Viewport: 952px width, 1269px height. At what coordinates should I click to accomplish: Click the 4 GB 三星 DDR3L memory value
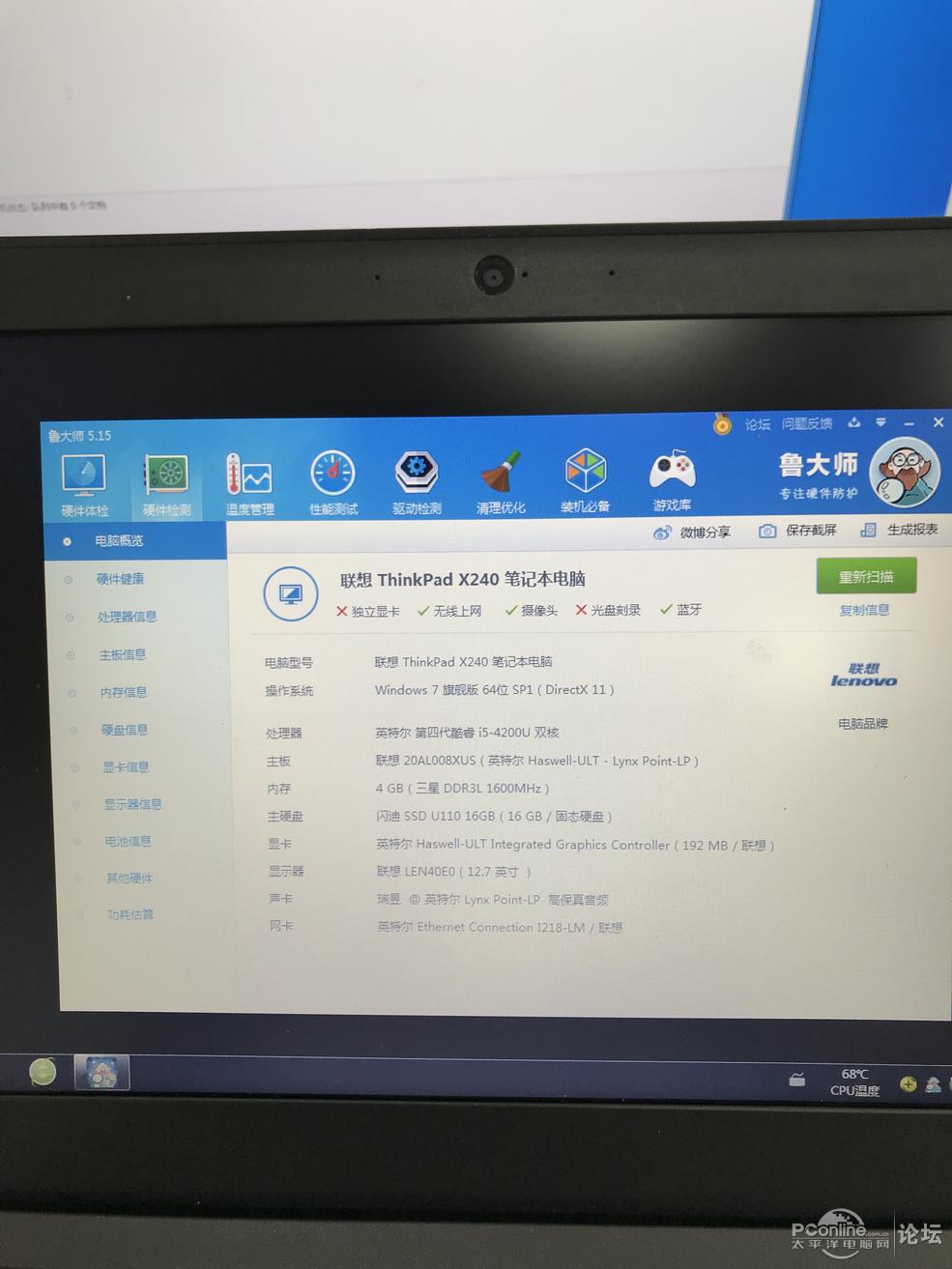pos(462,789)
